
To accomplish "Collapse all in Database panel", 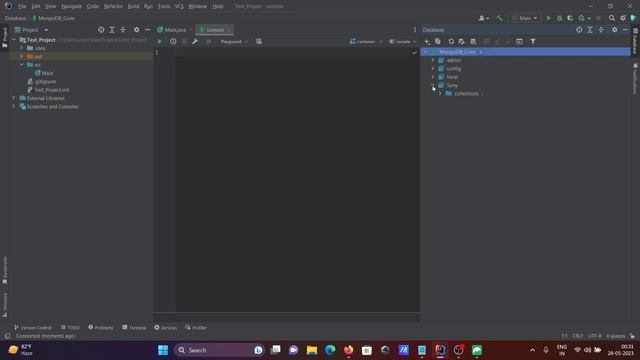I will 601,30.
